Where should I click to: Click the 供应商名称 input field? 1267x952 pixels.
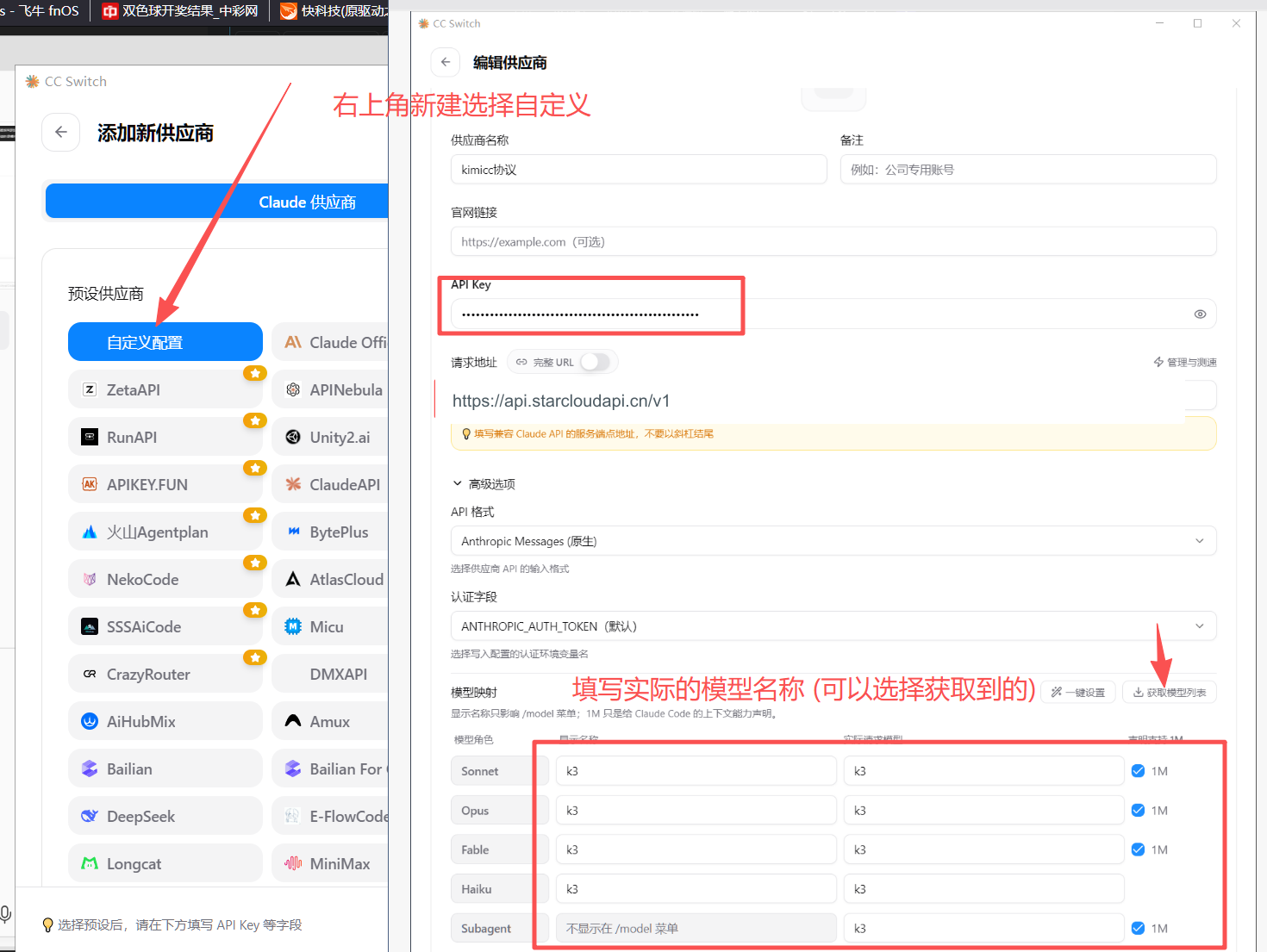tap(639, 170)
